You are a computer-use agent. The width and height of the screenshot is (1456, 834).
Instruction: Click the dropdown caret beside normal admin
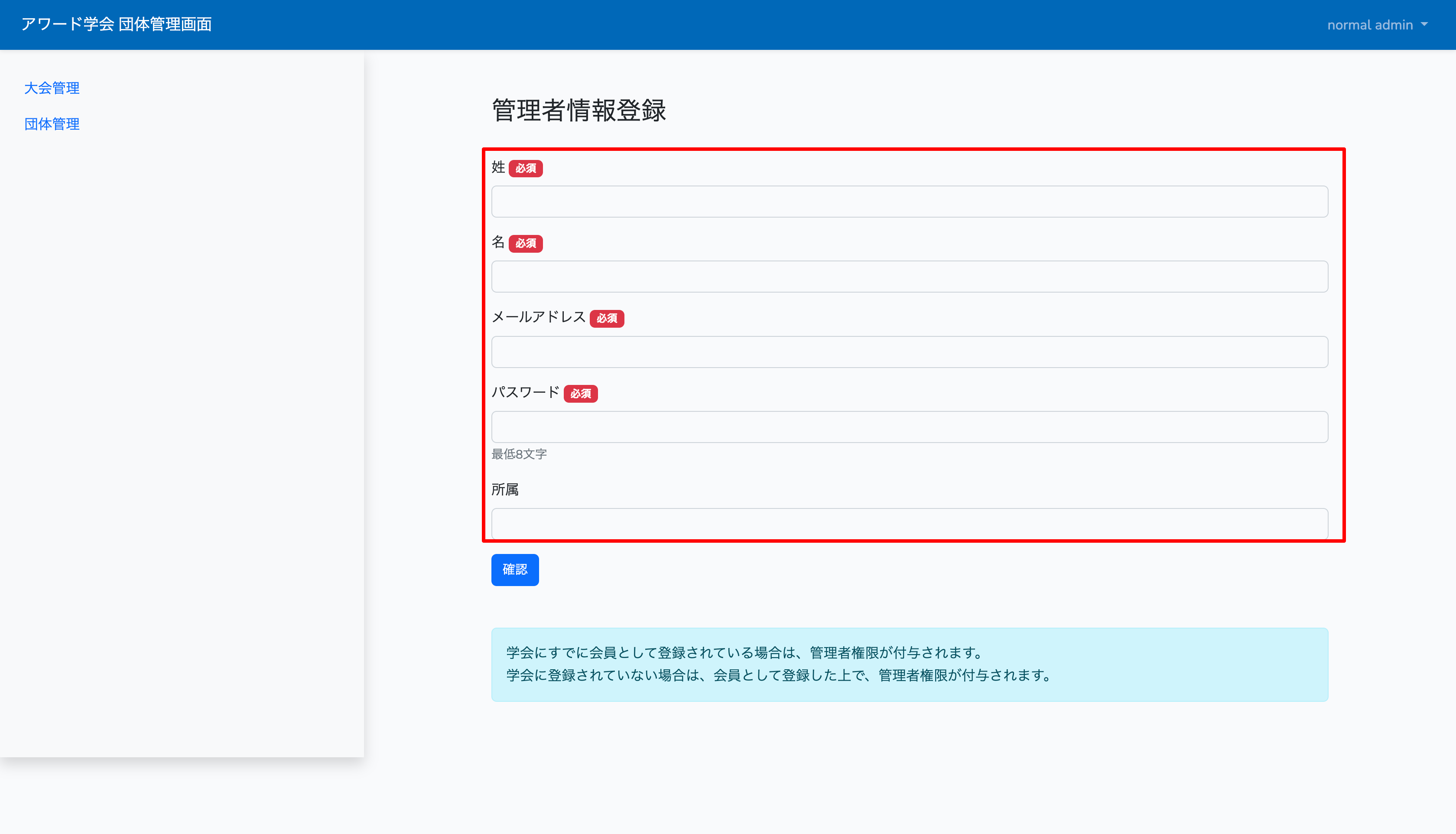point(1424,25)
